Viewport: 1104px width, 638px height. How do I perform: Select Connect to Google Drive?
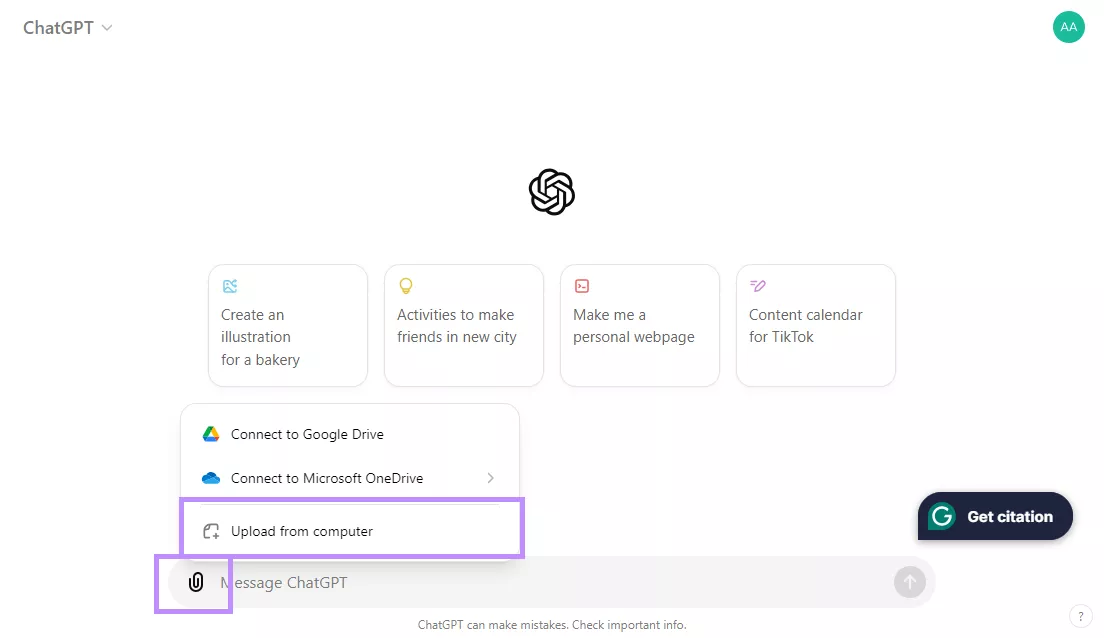307,434
